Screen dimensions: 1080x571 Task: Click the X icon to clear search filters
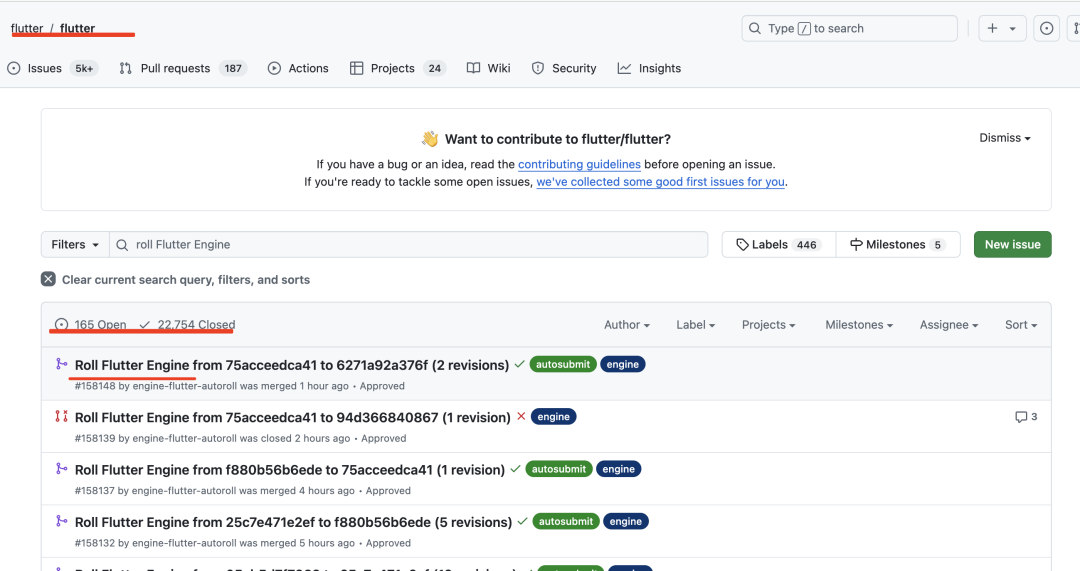point(48,279)
